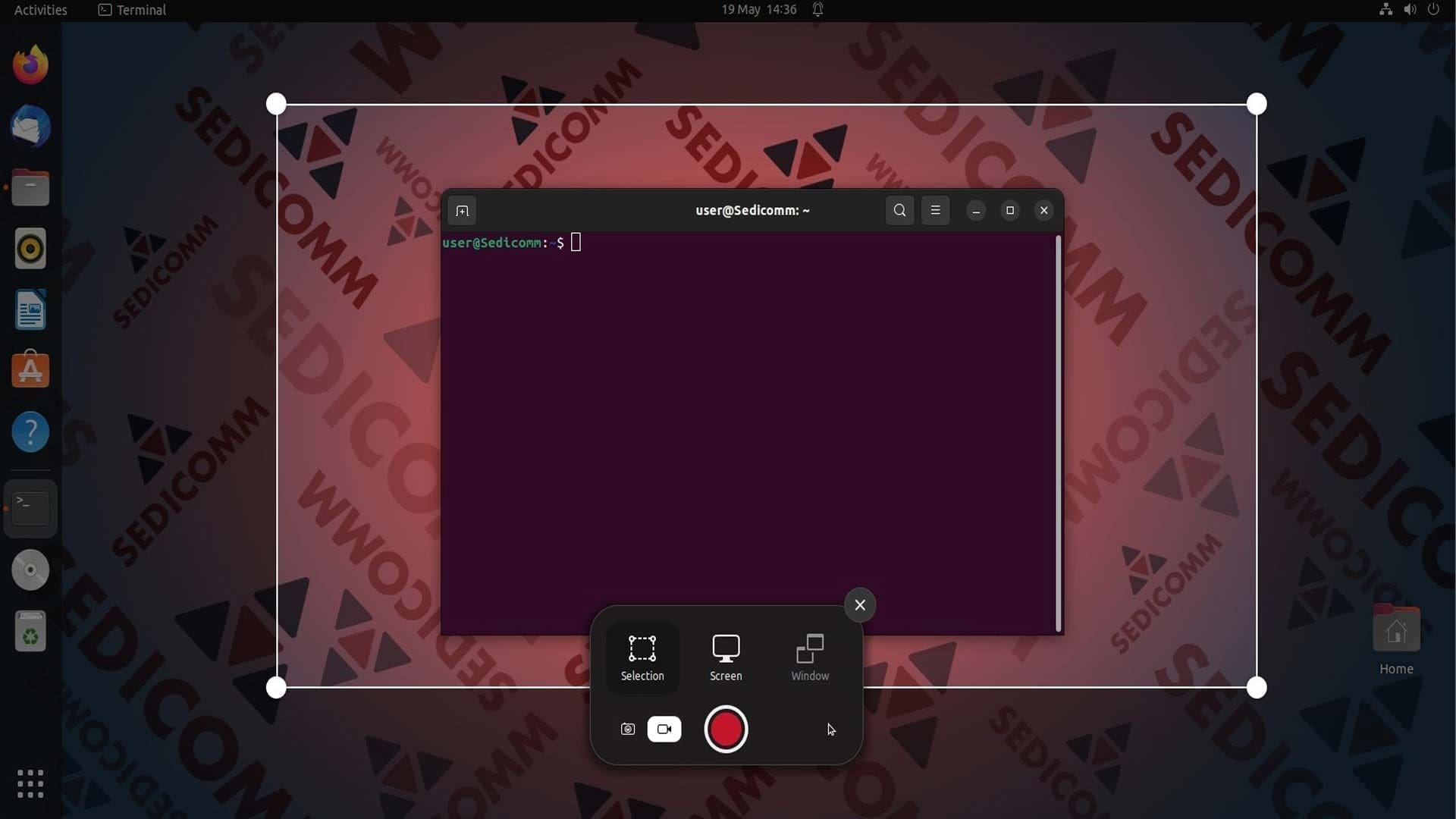This screenshot has height=819, width=1456.
Task: Click the top-left selection handle
Action: pyautogui.click(x=276, y=104)
